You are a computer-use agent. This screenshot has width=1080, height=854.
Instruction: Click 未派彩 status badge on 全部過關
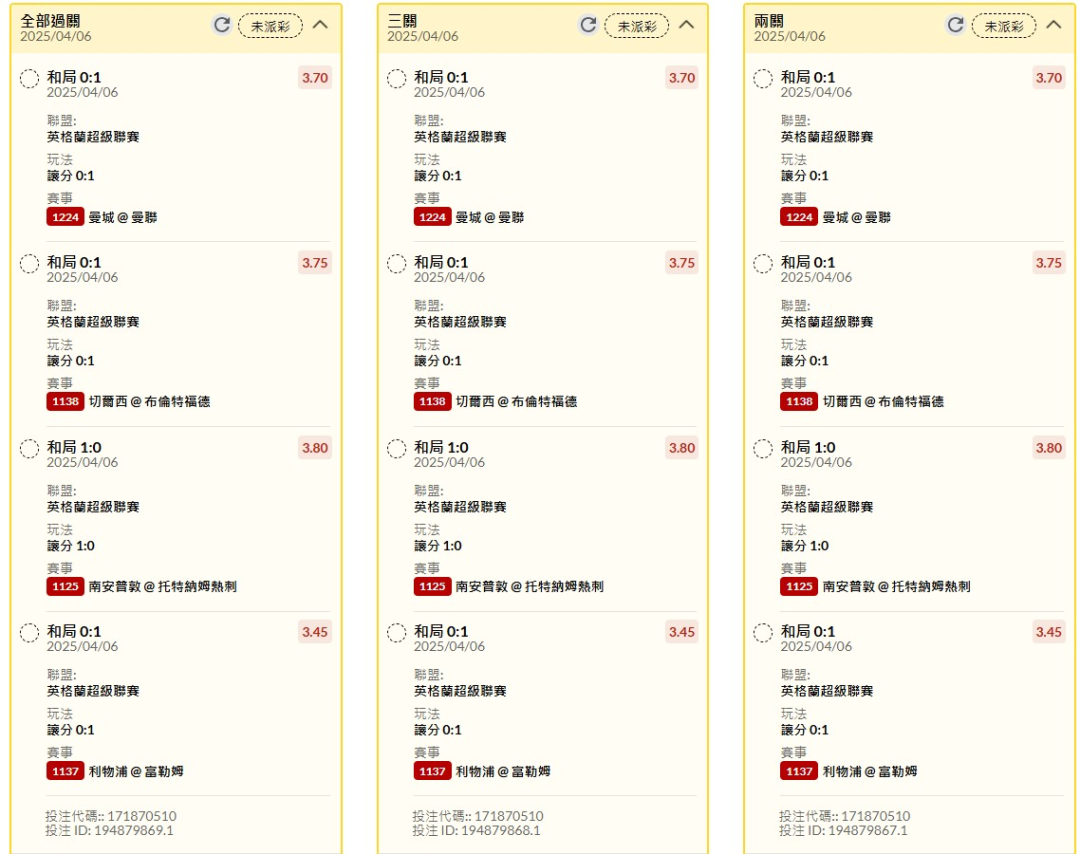(271, 26)
